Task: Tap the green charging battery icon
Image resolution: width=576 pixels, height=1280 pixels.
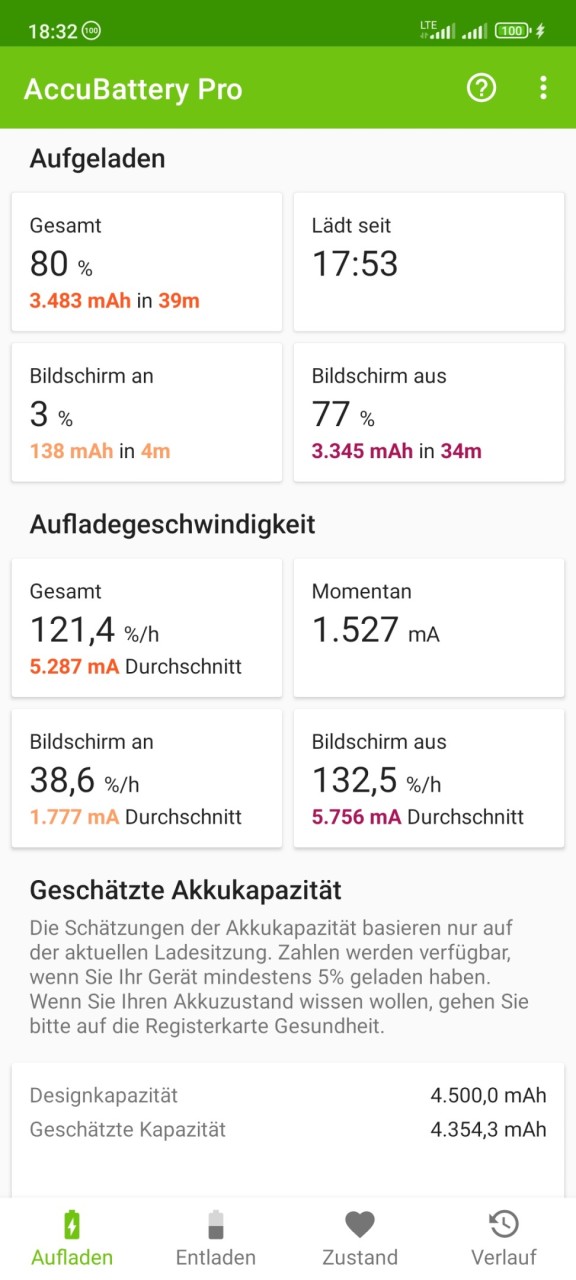Action: [72, 1224]
